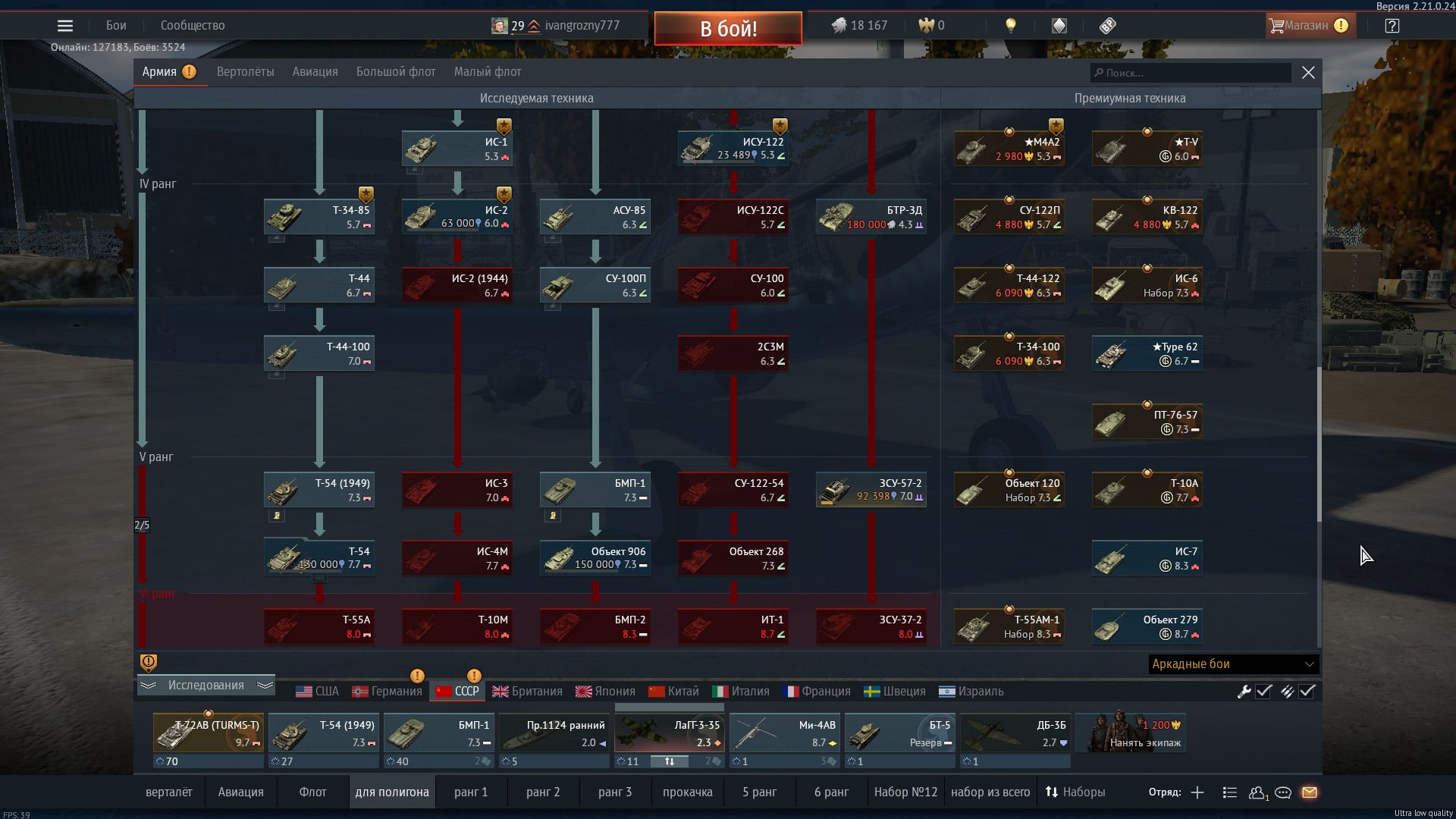Click the silver lions currency icon
This screenshot has height=819, width=1456.
point(839,26)
